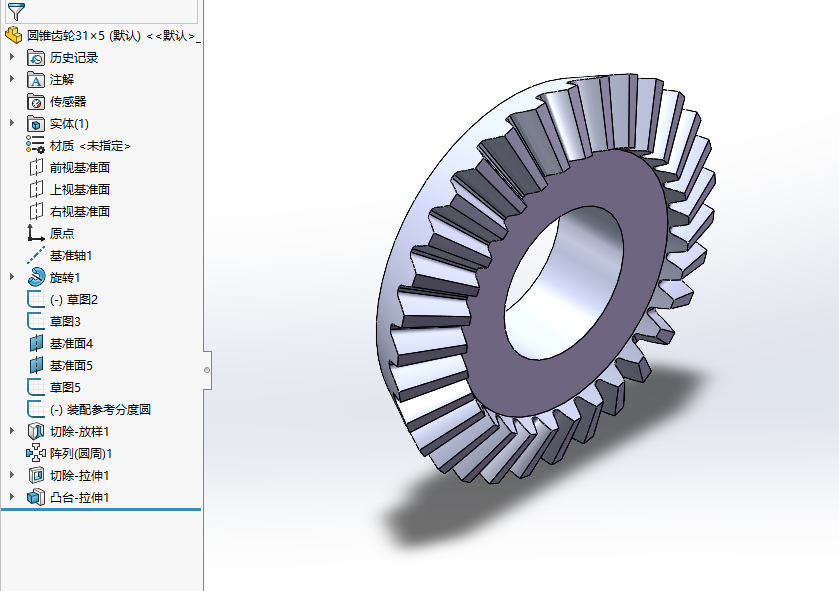This screenshot has height=591, width=839.
Task: Expand the 旋转1 feature
Action: [x=12, y=277]
